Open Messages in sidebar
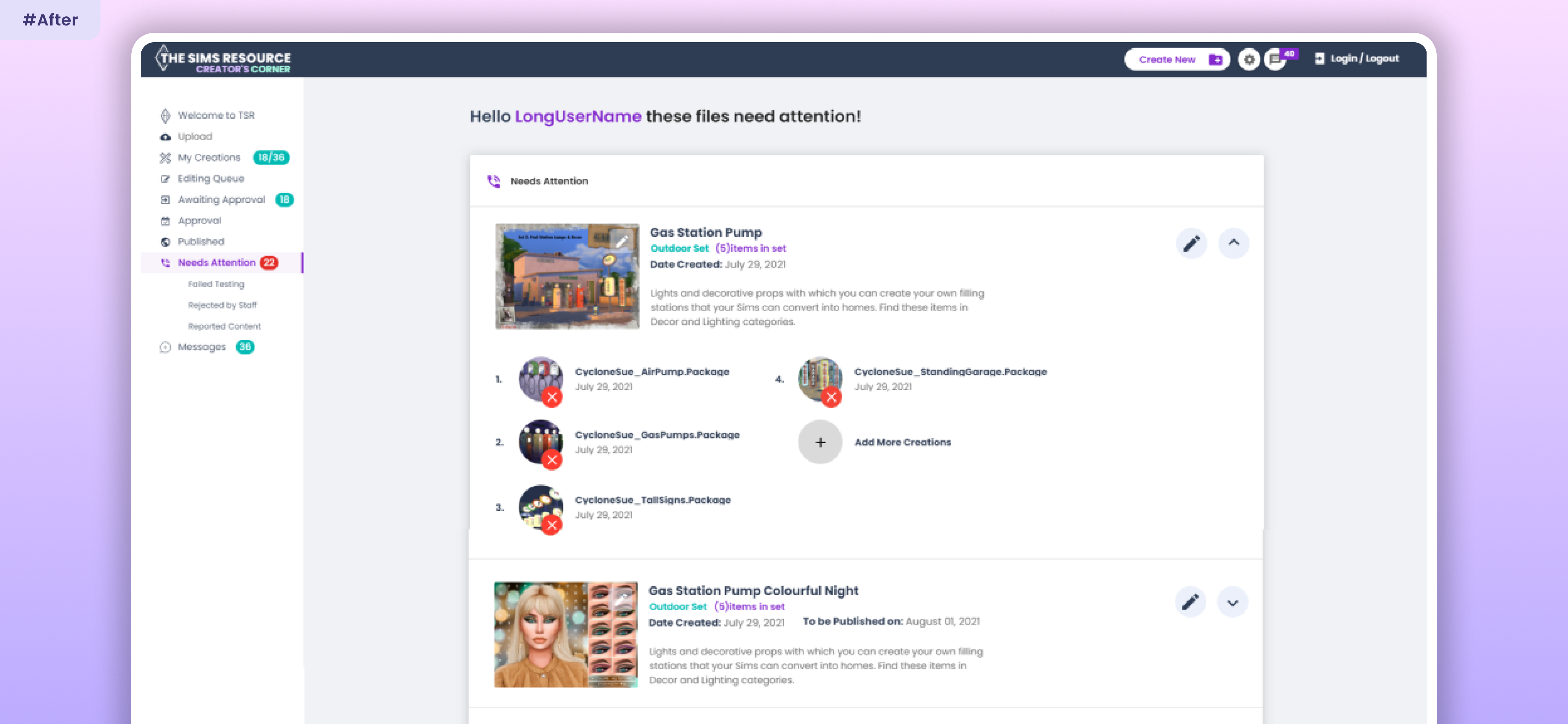This screenshot has width=1568, height=724. pyautogui.click(x=201, y=347)
